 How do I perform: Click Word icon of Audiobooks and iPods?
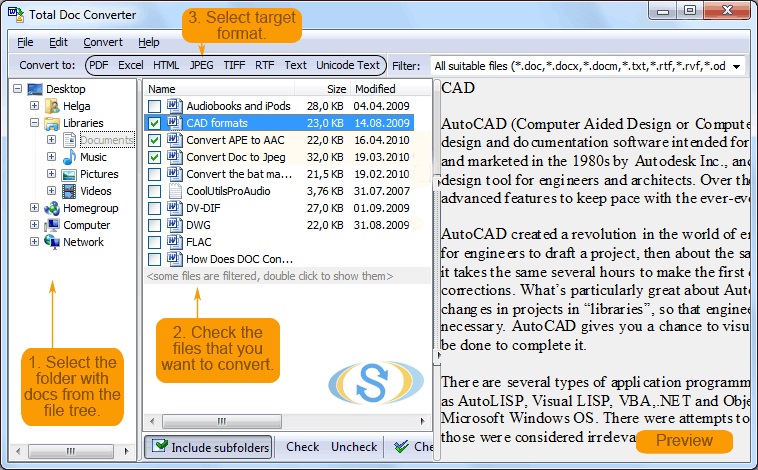coord(174,105)
